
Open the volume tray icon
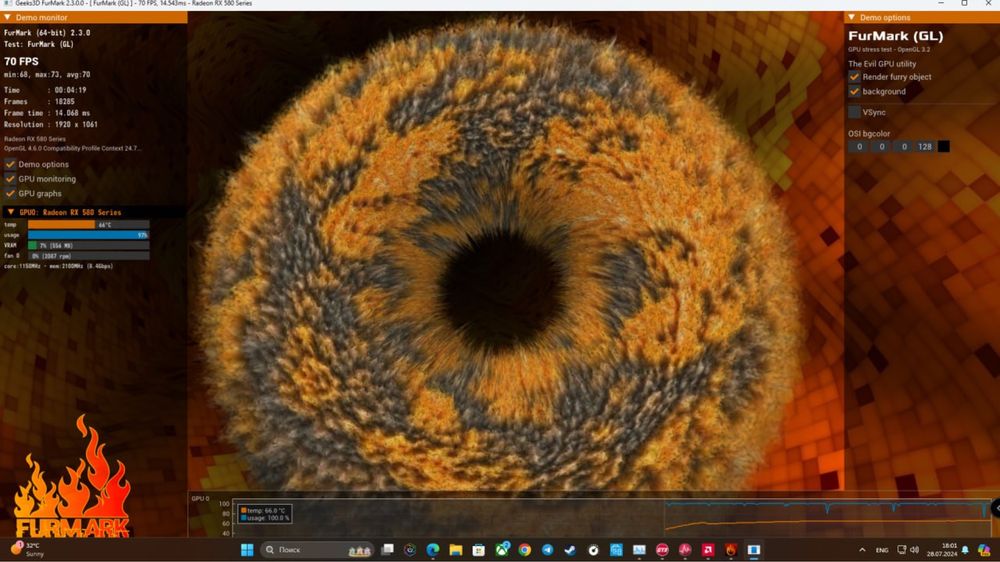[915, 549]
